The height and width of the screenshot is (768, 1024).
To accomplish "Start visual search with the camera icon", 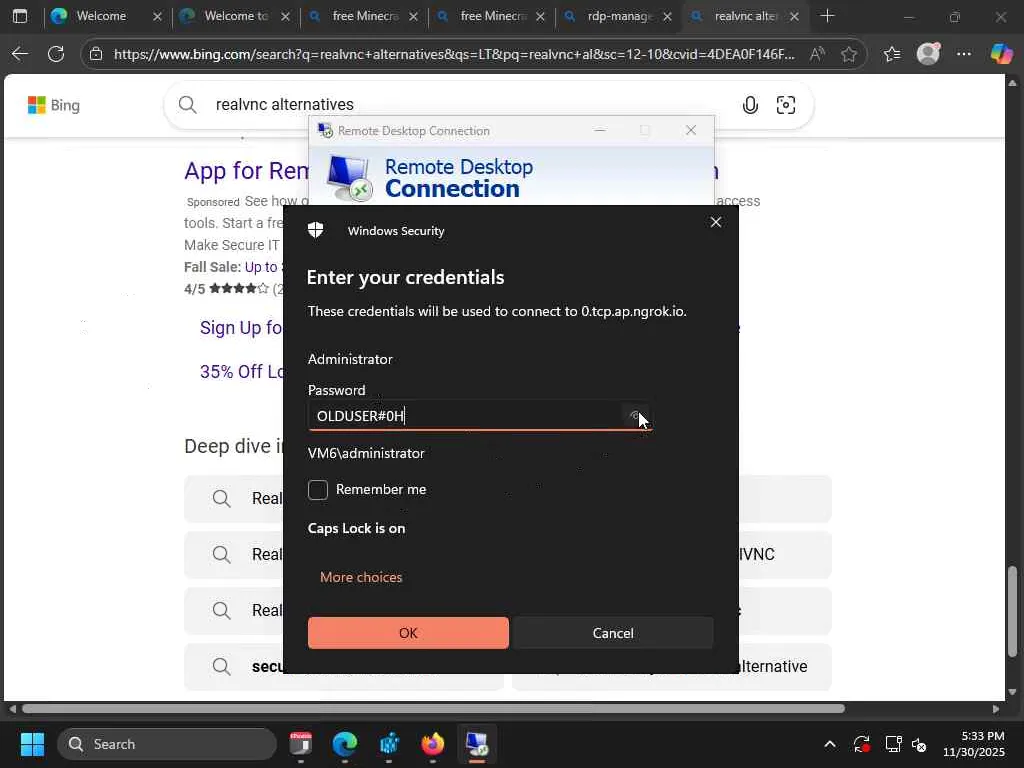I will click(786, 105).
